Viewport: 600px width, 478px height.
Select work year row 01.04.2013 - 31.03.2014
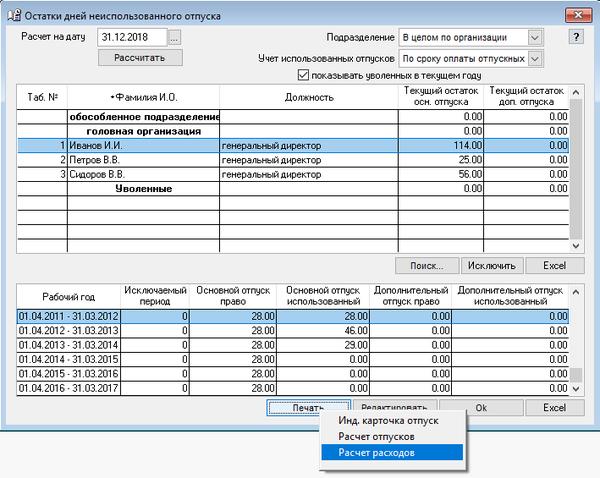tap(68, 344)
